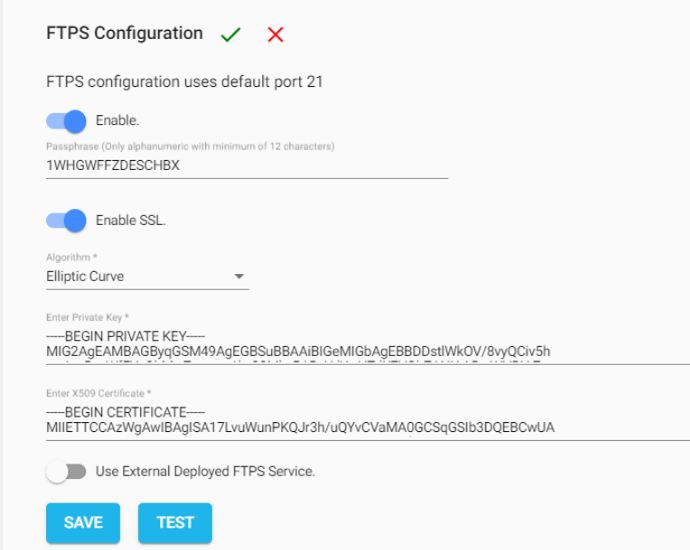Click the BEGIN PRIVATE KEY line
Image resolution: width=690 pixels, height=550 pixels.
click(x=125, y=337)
